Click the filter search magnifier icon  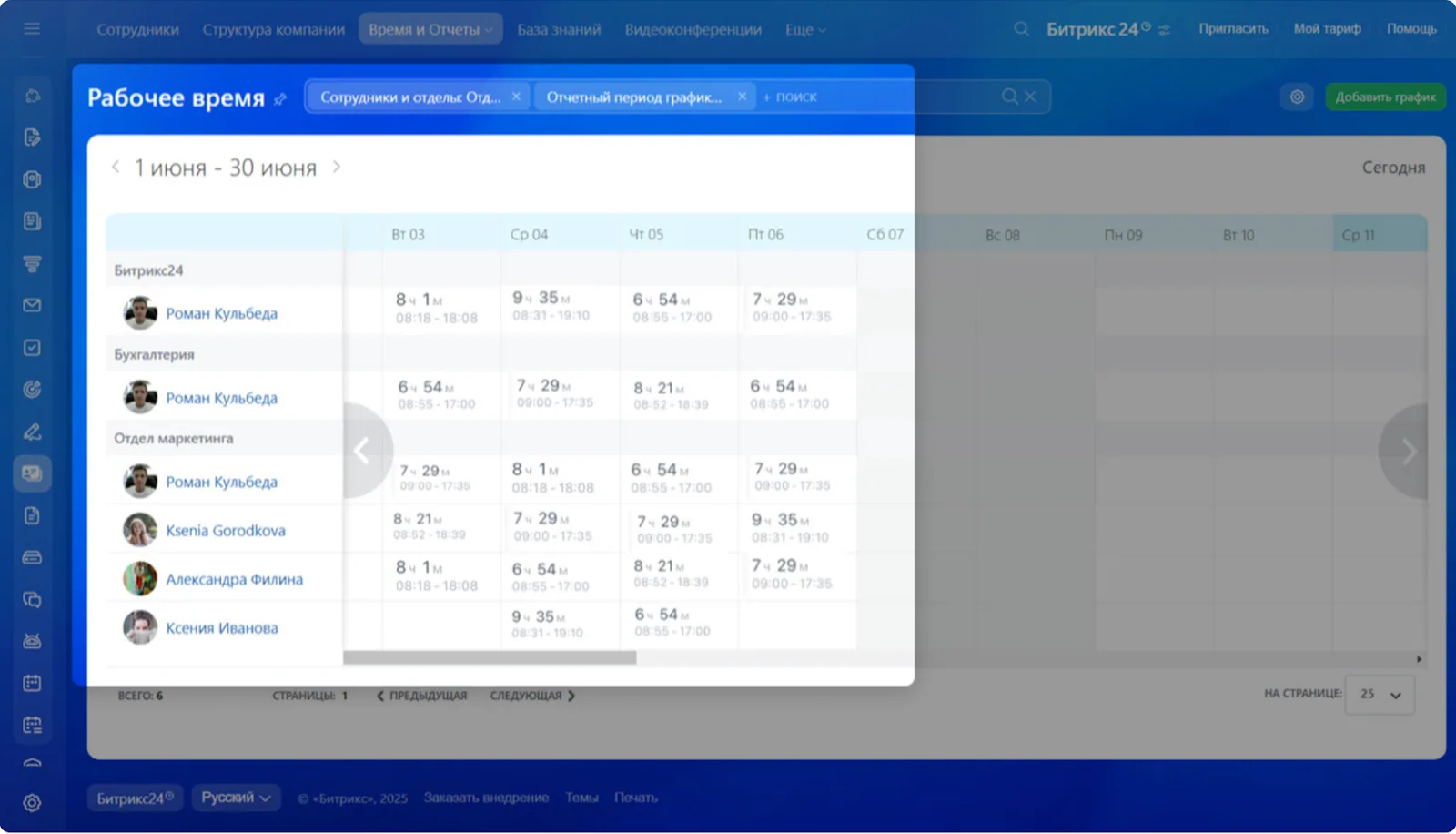(1009, 97)
